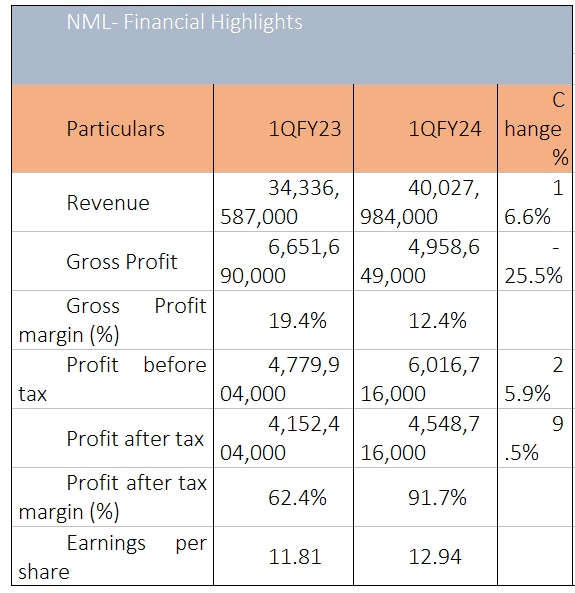Select the Particulars header cell
This screenshot has width=575, height=593.
pos(112,129)
